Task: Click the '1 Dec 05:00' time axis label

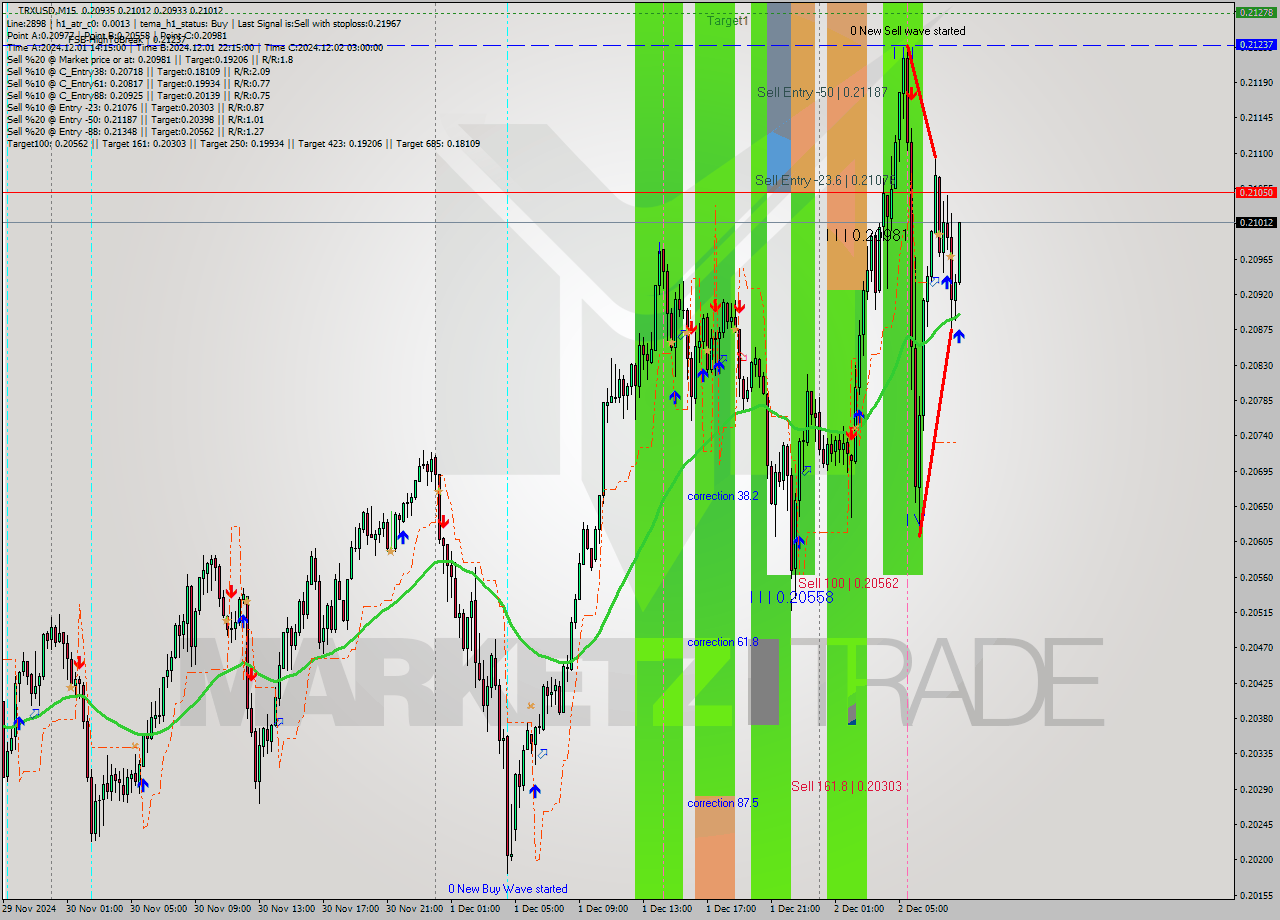Action: pyautogui.click(x=540, y=909)
